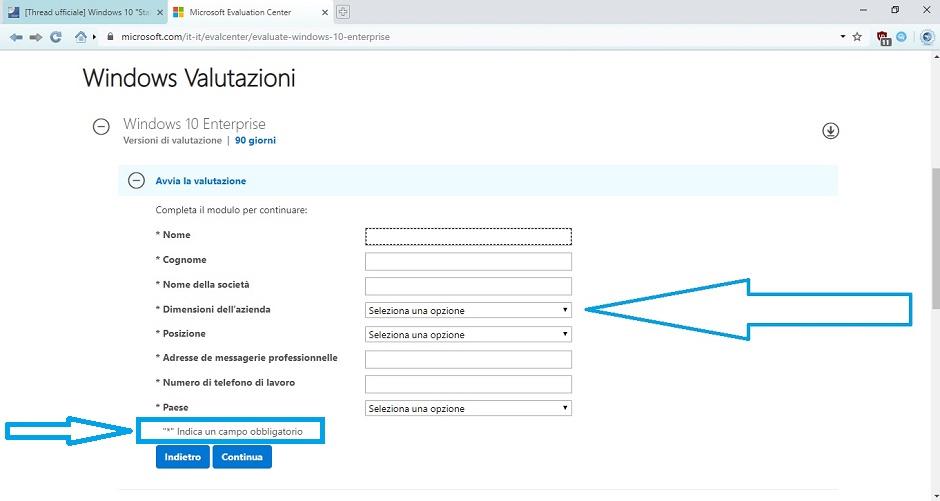Screen dimensions: 940x501
Task: Collapse the Avvia la valutazione panel
Action: click(x=137, y=180)
